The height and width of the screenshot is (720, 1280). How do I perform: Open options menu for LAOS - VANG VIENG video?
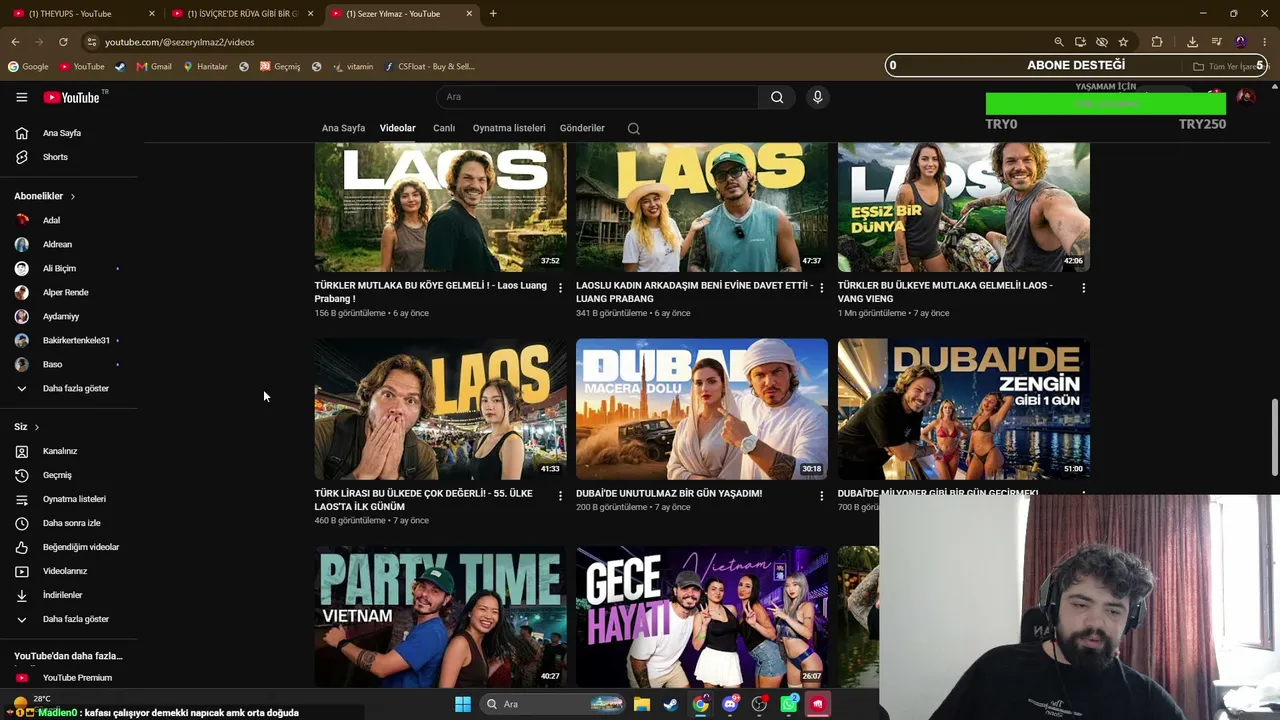coord(1084,288)
